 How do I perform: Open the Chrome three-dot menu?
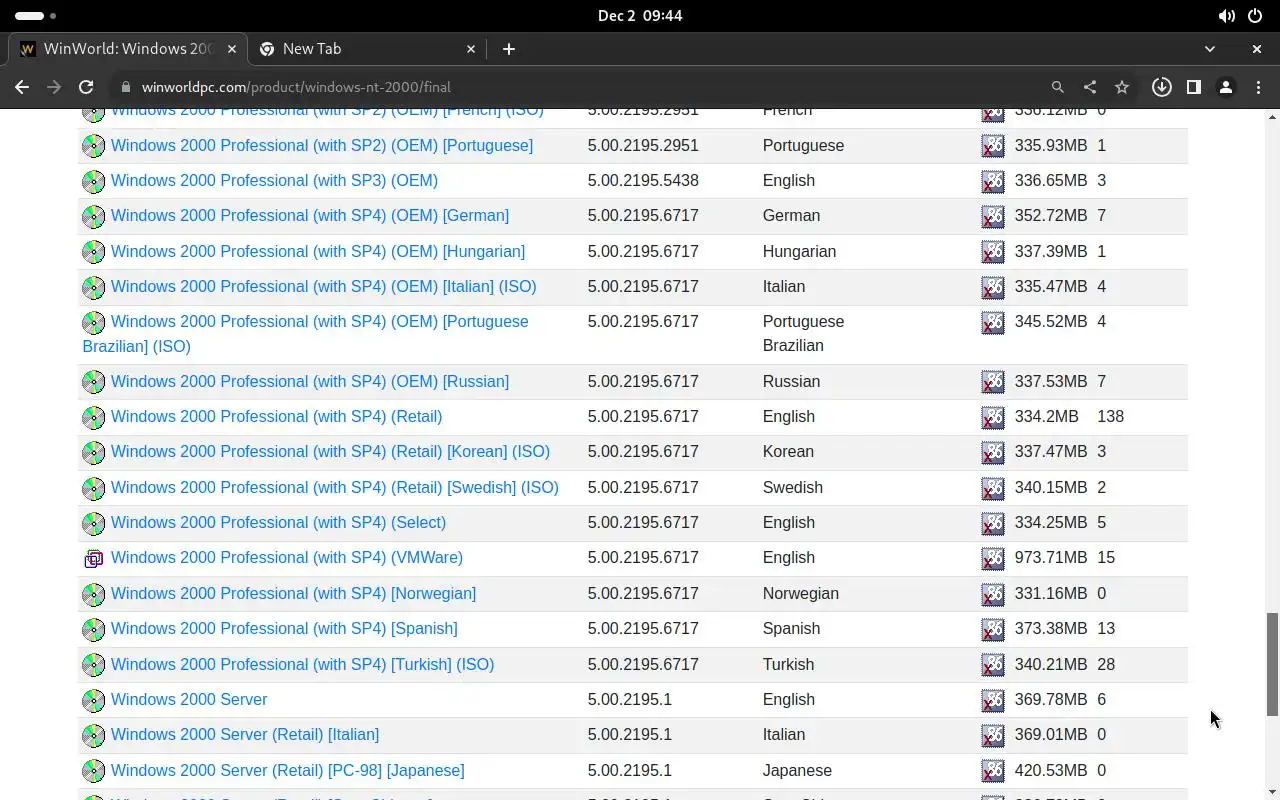pos(1258,87)
